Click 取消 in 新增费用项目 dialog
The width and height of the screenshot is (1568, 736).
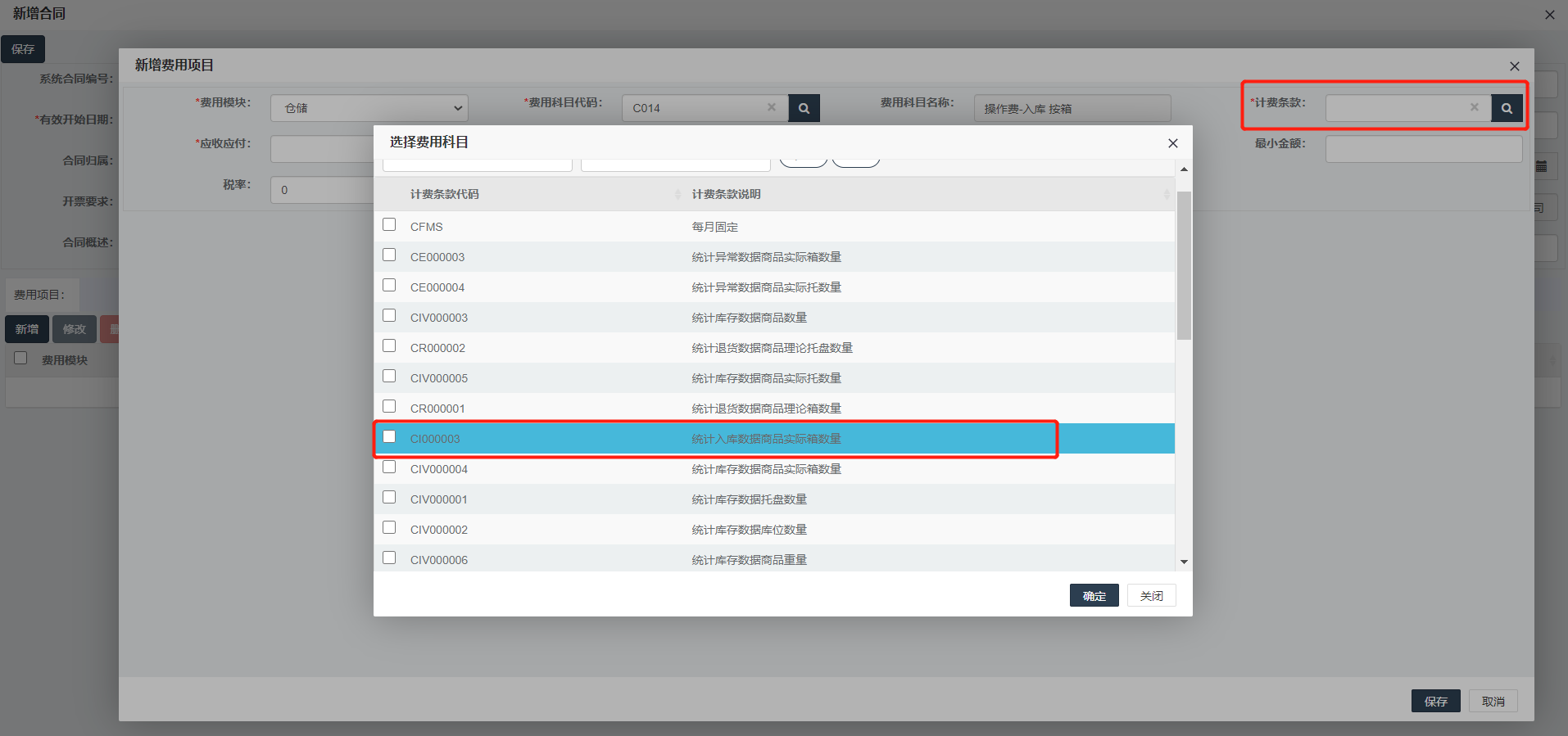point(1493,701)
